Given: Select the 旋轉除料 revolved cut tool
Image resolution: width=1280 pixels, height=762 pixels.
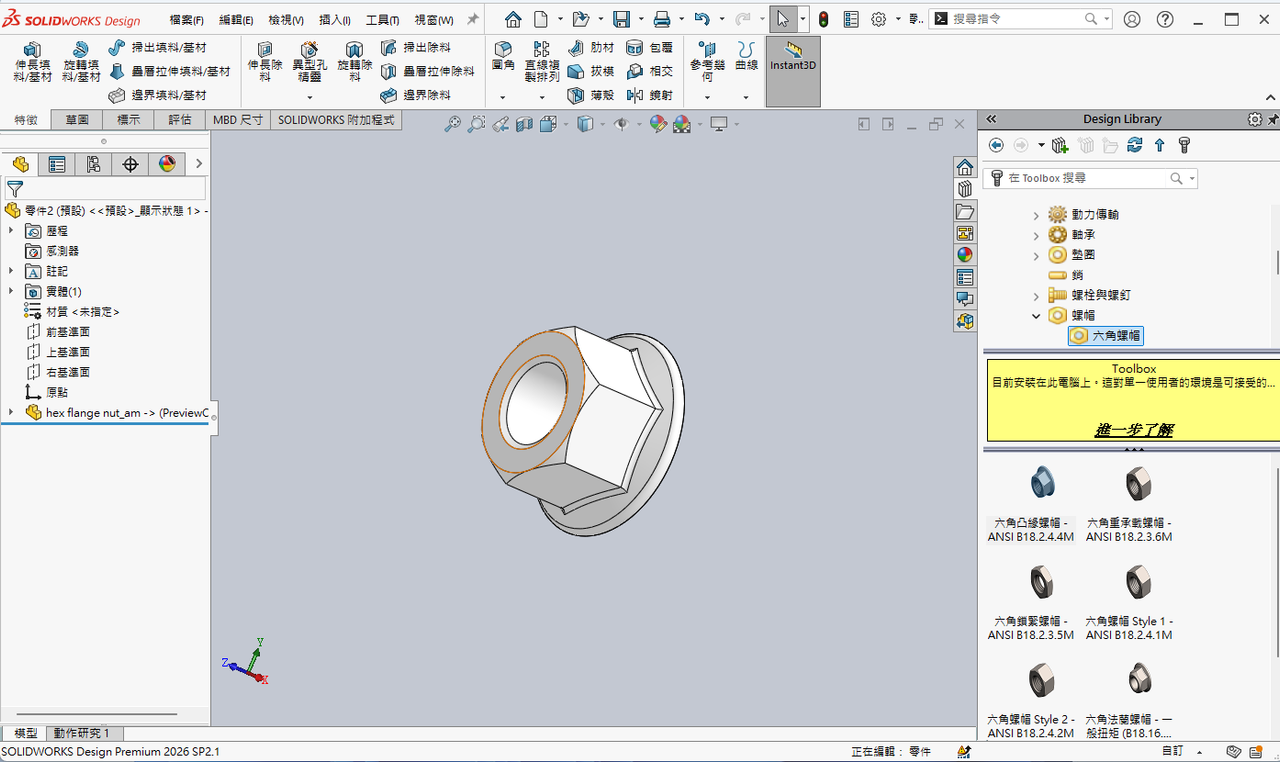Looking at the screenshot, I should [354, 62].
